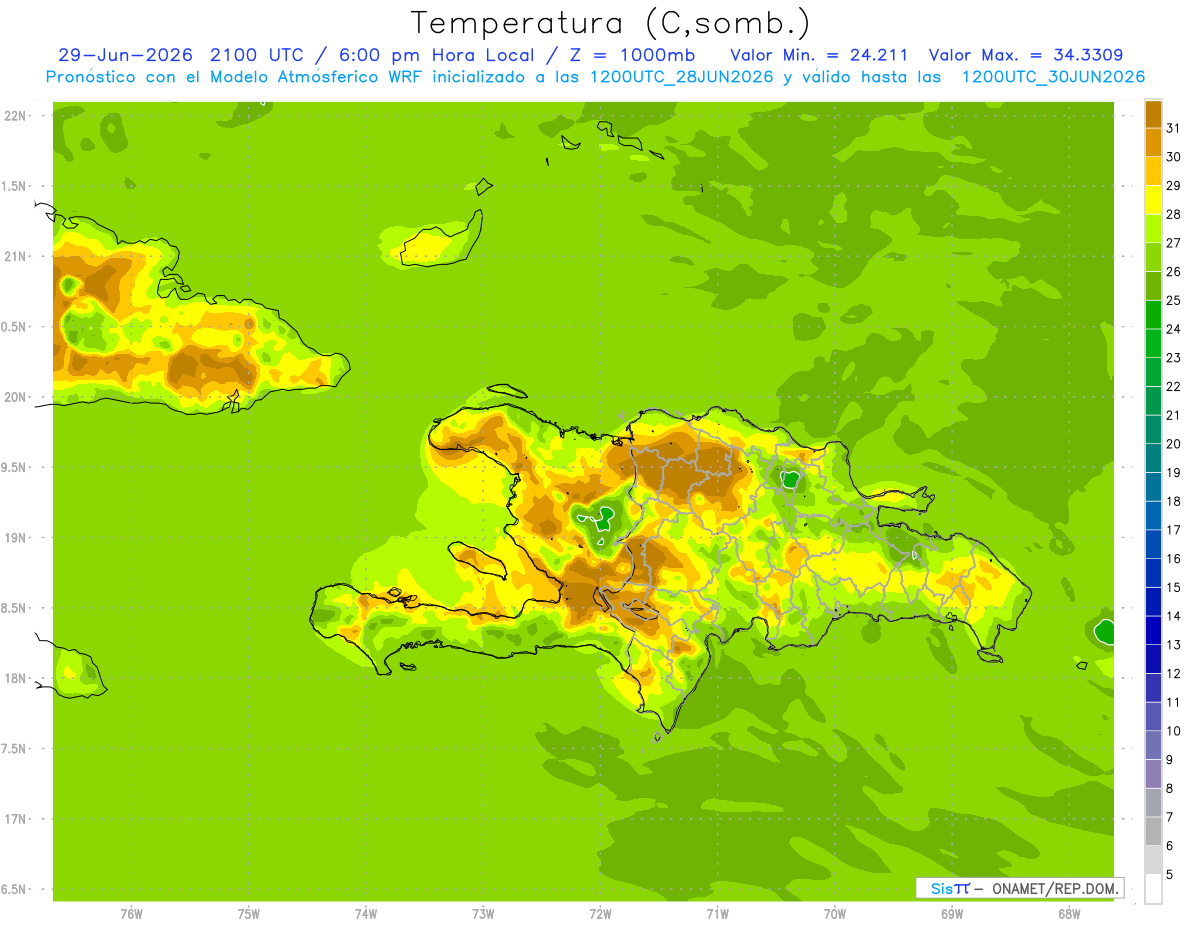
Task: Click the longitude axis label "76W"
Action: click(131, 914)
